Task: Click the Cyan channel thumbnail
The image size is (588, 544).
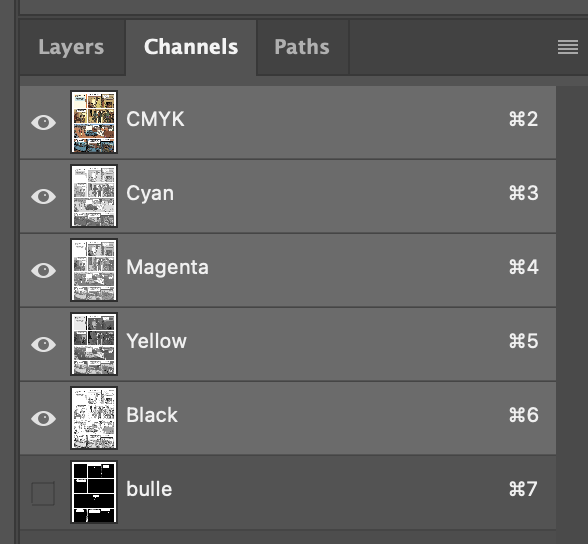Action: pyautogui.click(x=94, y=196)
